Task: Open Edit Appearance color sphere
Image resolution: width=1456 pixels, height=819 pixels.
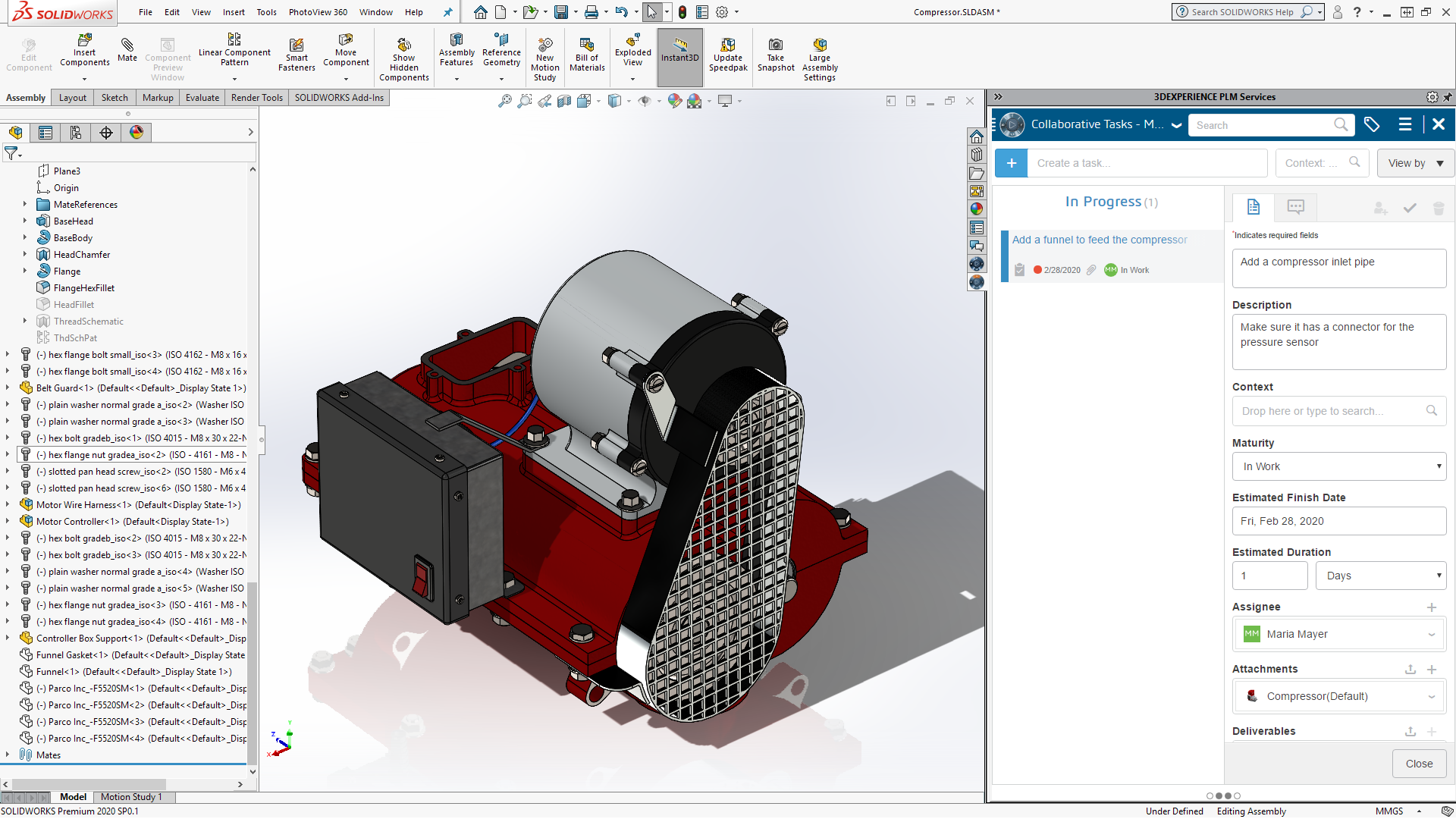Action: pos(674,100)
